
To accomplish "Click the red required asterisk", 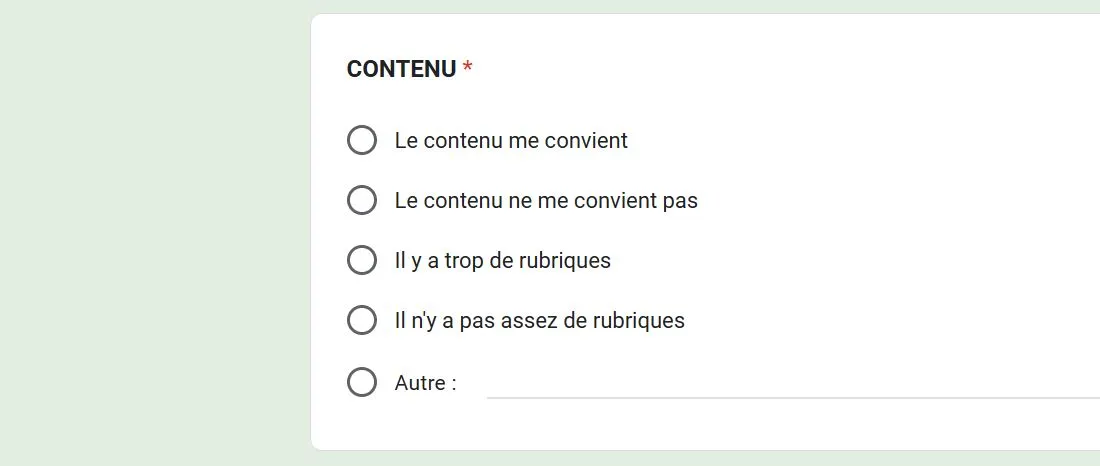I will pos(468,69).
